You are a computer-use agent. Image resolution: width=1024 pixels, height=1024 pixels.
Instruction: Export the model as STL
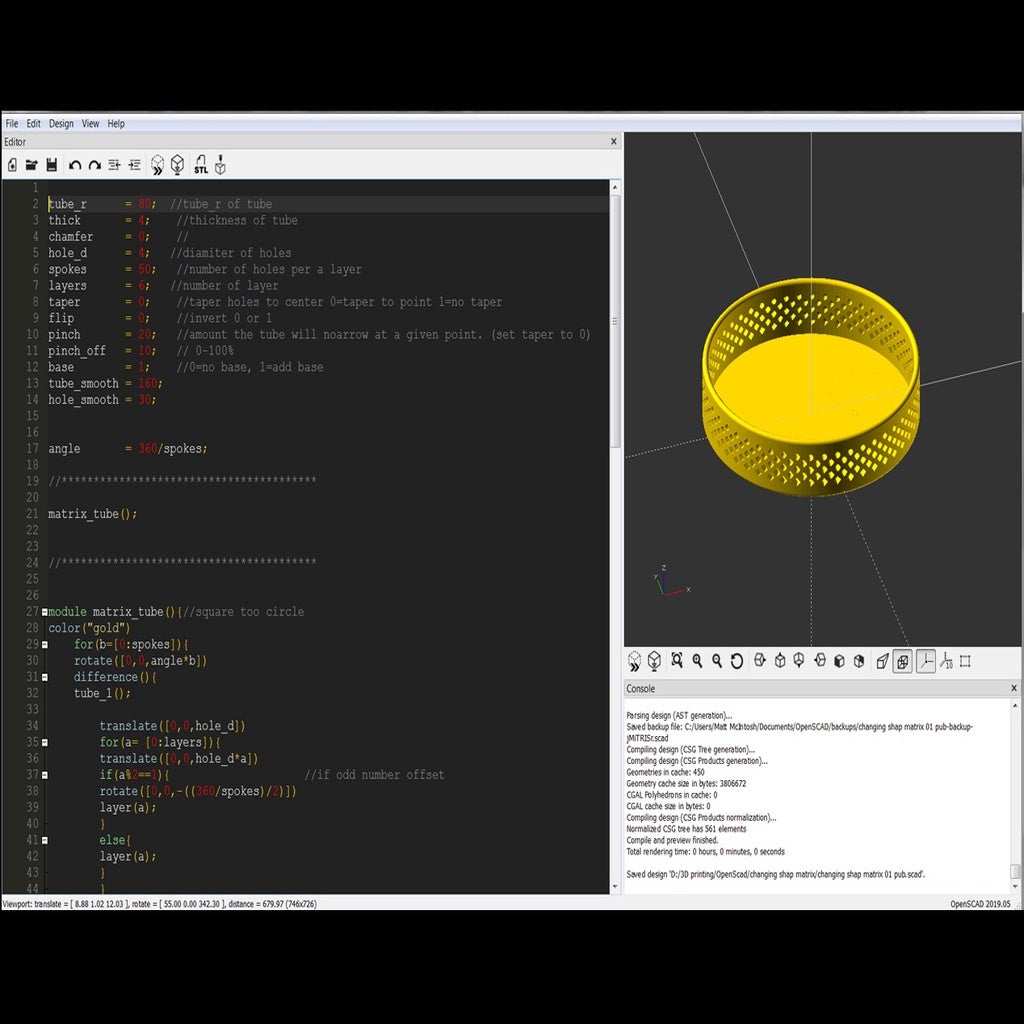(201, 165)
